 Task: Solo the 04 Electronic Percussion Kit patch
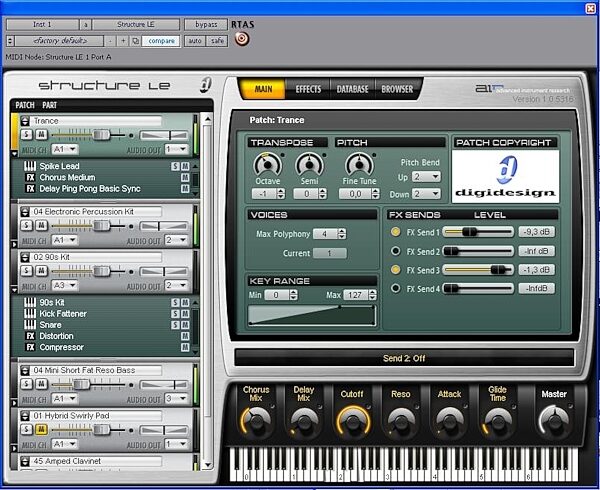26,225
